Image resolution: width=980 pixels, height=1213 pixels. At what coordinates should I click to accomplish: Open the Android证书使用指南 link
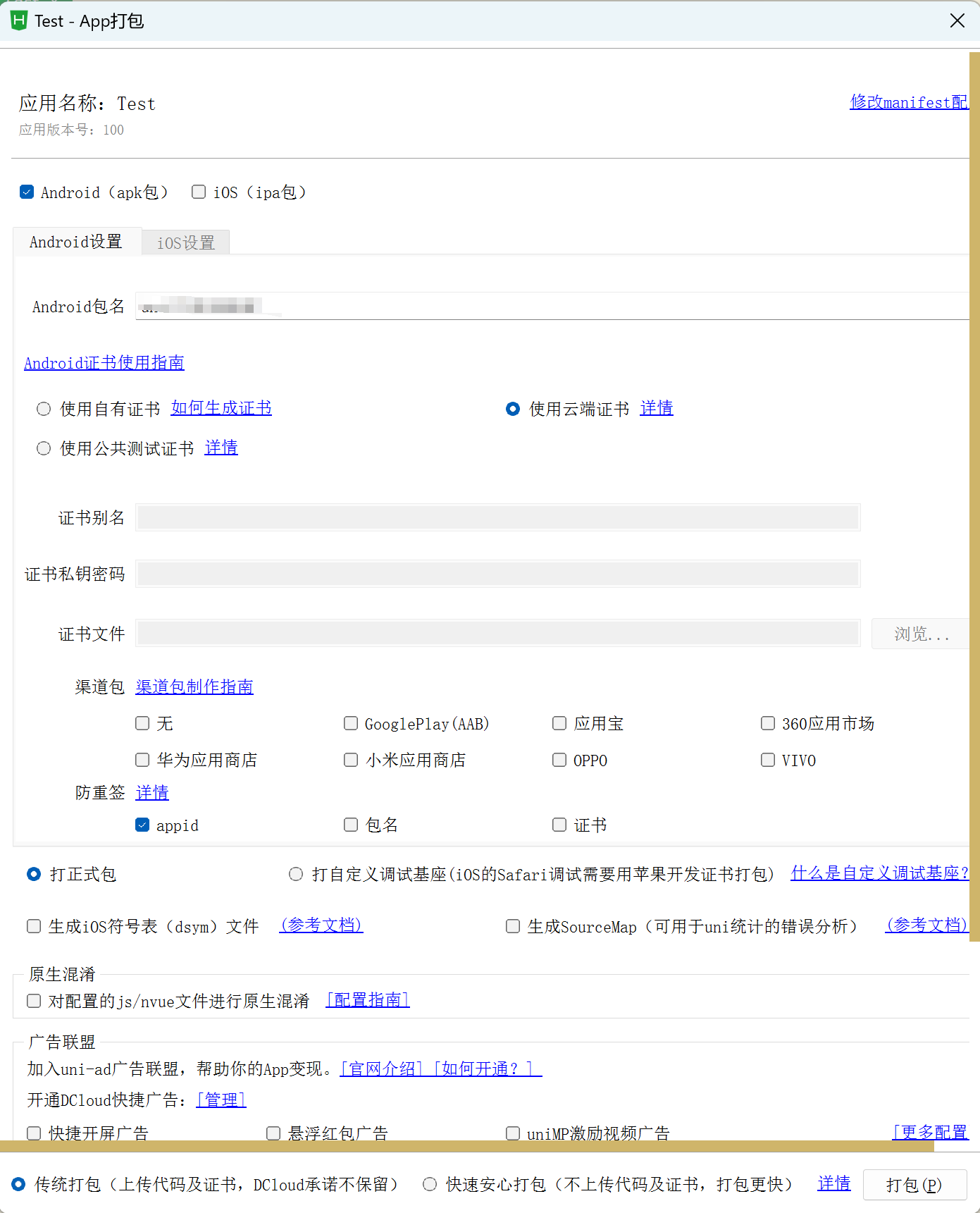point(104,363)
